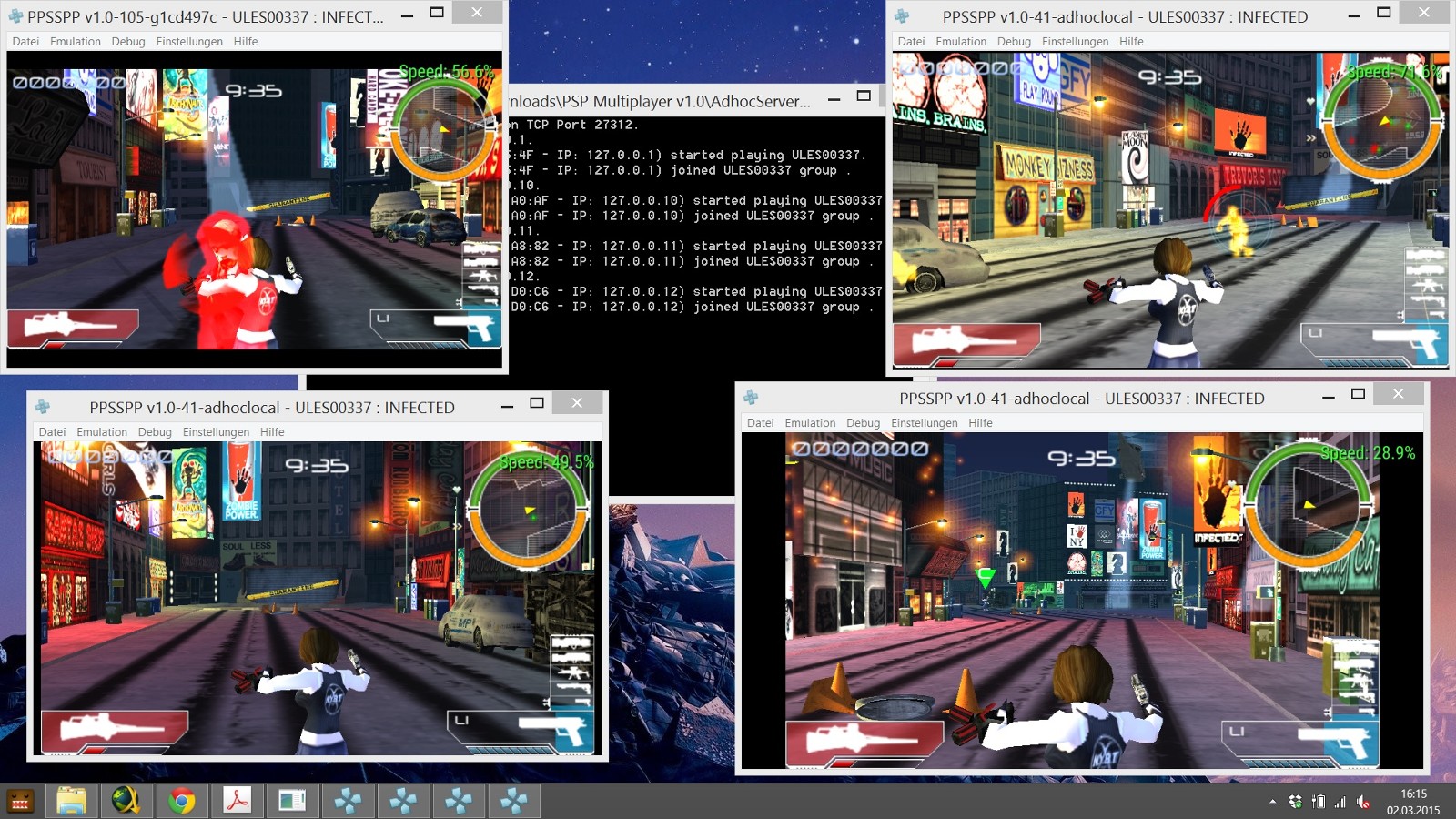Screen dimensions: 1456x819
Task: Open the clock showing 16:15
Action: pyautogui.click(x=1413, y=802)
